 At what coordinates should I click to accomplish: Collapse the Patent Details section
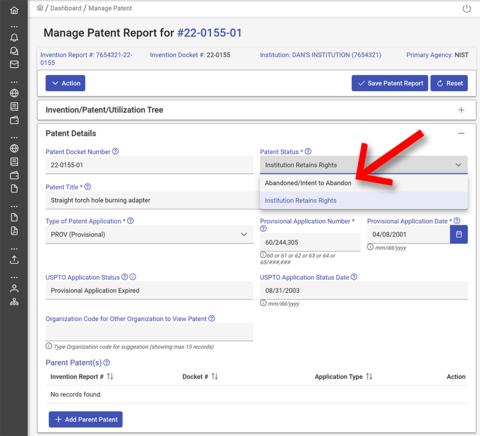pos(461,133)
